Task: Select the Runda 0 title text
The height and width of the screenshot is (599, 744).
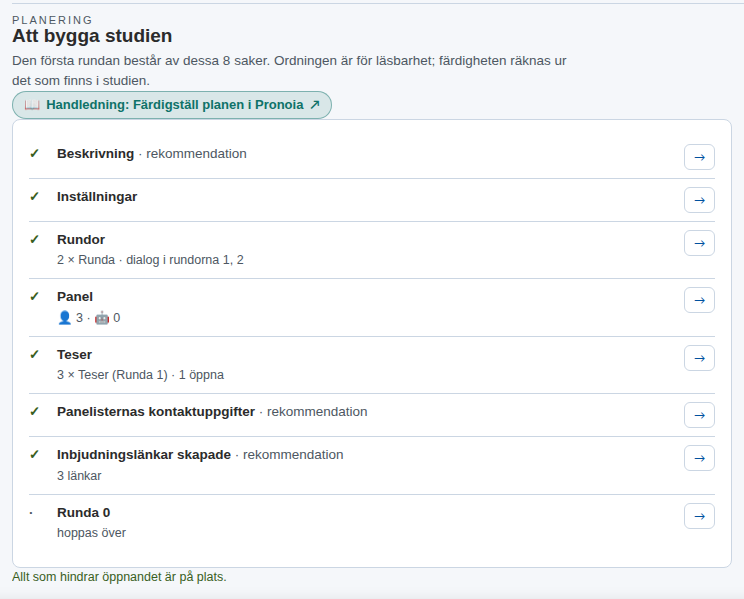Action: point(83,513)
